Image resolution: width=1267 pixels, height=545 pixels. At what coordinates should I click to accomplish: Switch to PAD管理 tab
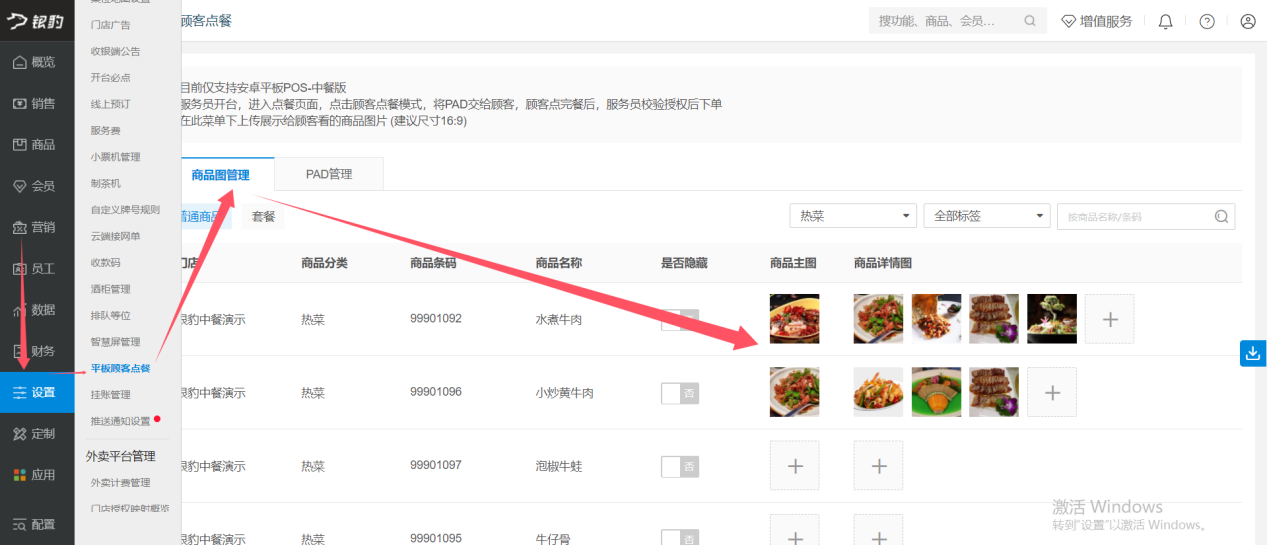tap(329, 174)
